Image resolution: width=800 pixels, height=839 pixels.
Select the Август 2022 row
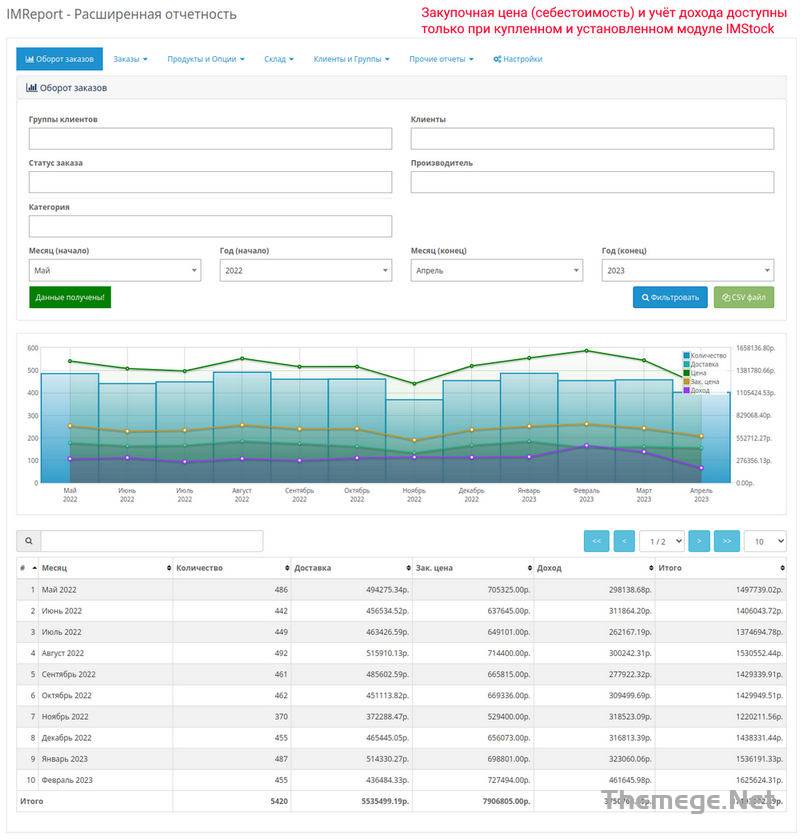coord(401,653)
